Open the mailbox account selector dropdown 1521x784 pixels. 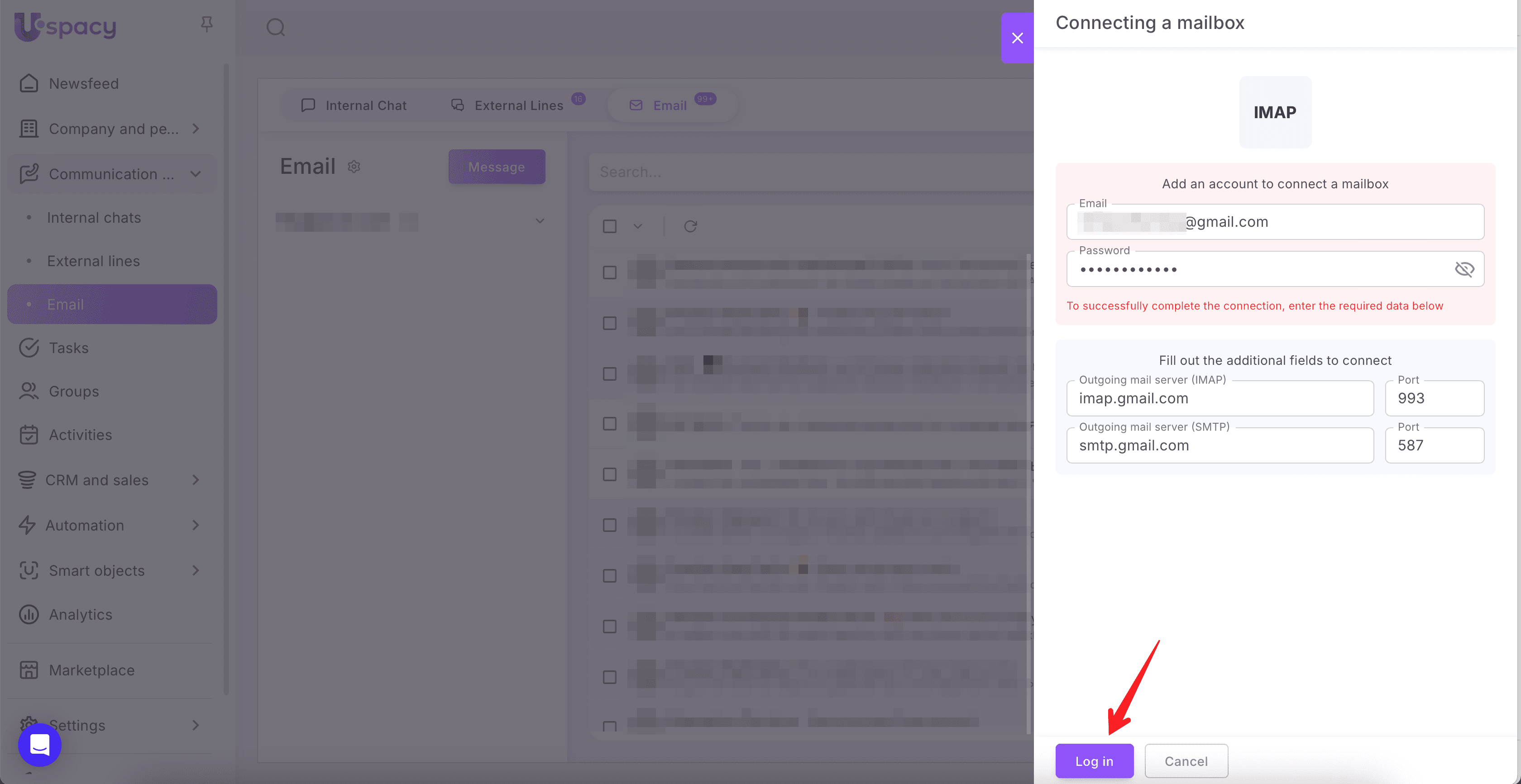539,221
